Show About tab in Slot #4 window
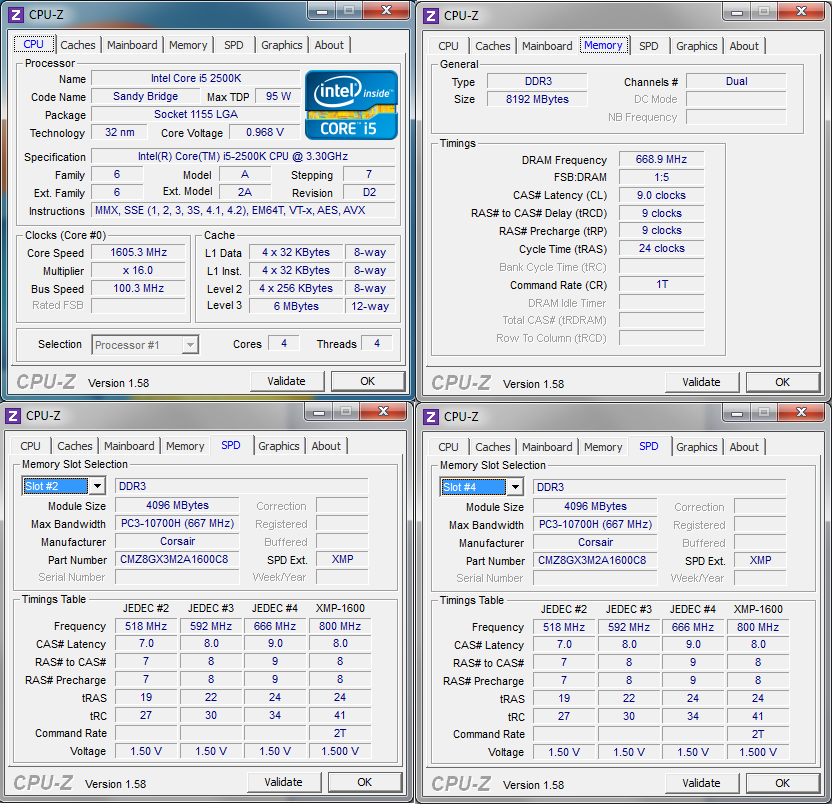Image resolution: width=839 pixels, height=810 pixels. point(744,447)
